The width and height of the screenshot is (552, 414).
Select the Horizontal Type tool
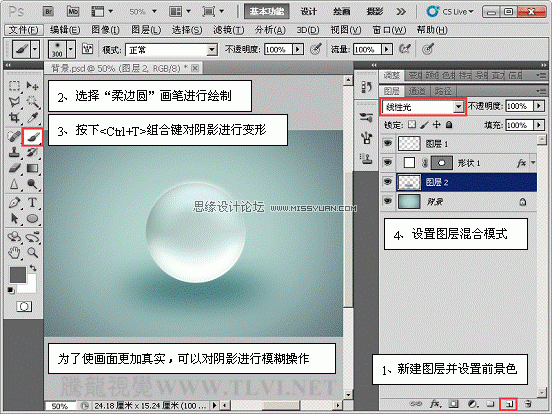tap(32, 202)
